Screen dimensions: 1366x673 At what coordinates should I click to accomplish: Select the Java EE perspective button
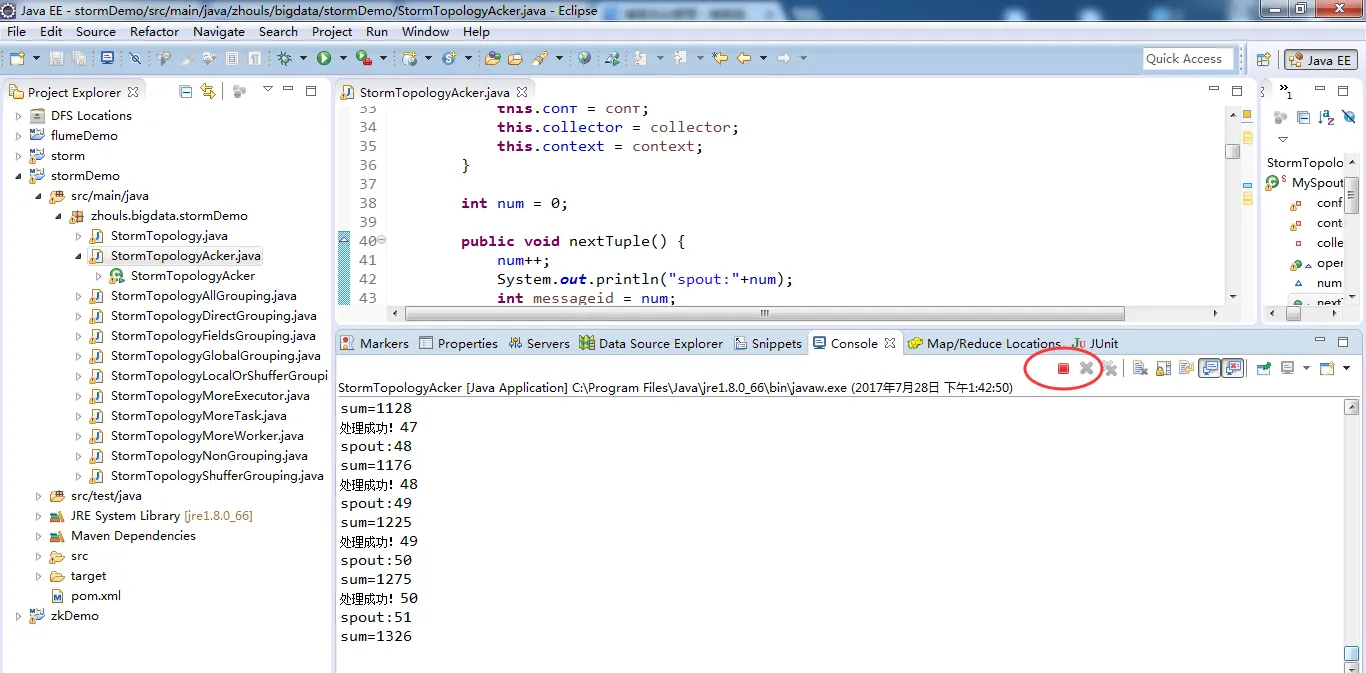pos(1320,60)
